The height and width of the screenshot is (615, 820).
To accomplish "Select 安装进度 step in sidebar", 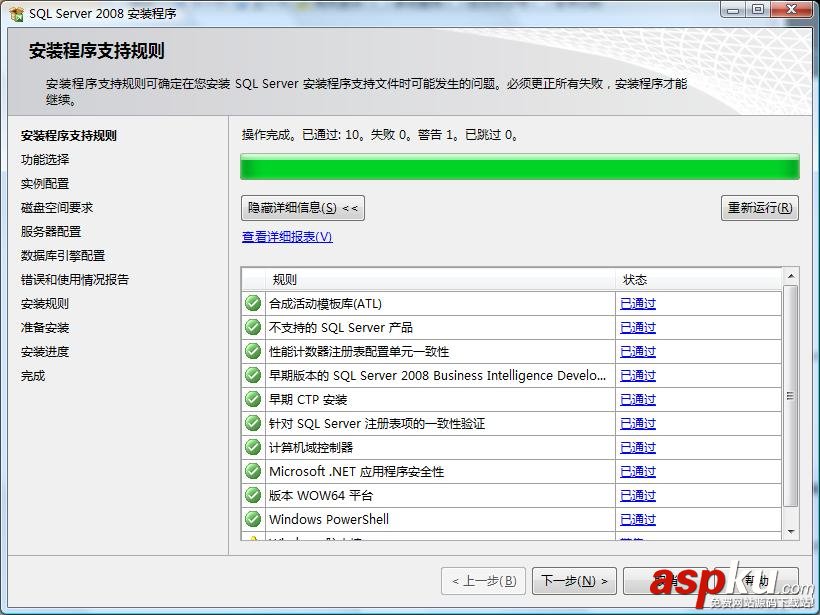I will (x=45, y=352).
